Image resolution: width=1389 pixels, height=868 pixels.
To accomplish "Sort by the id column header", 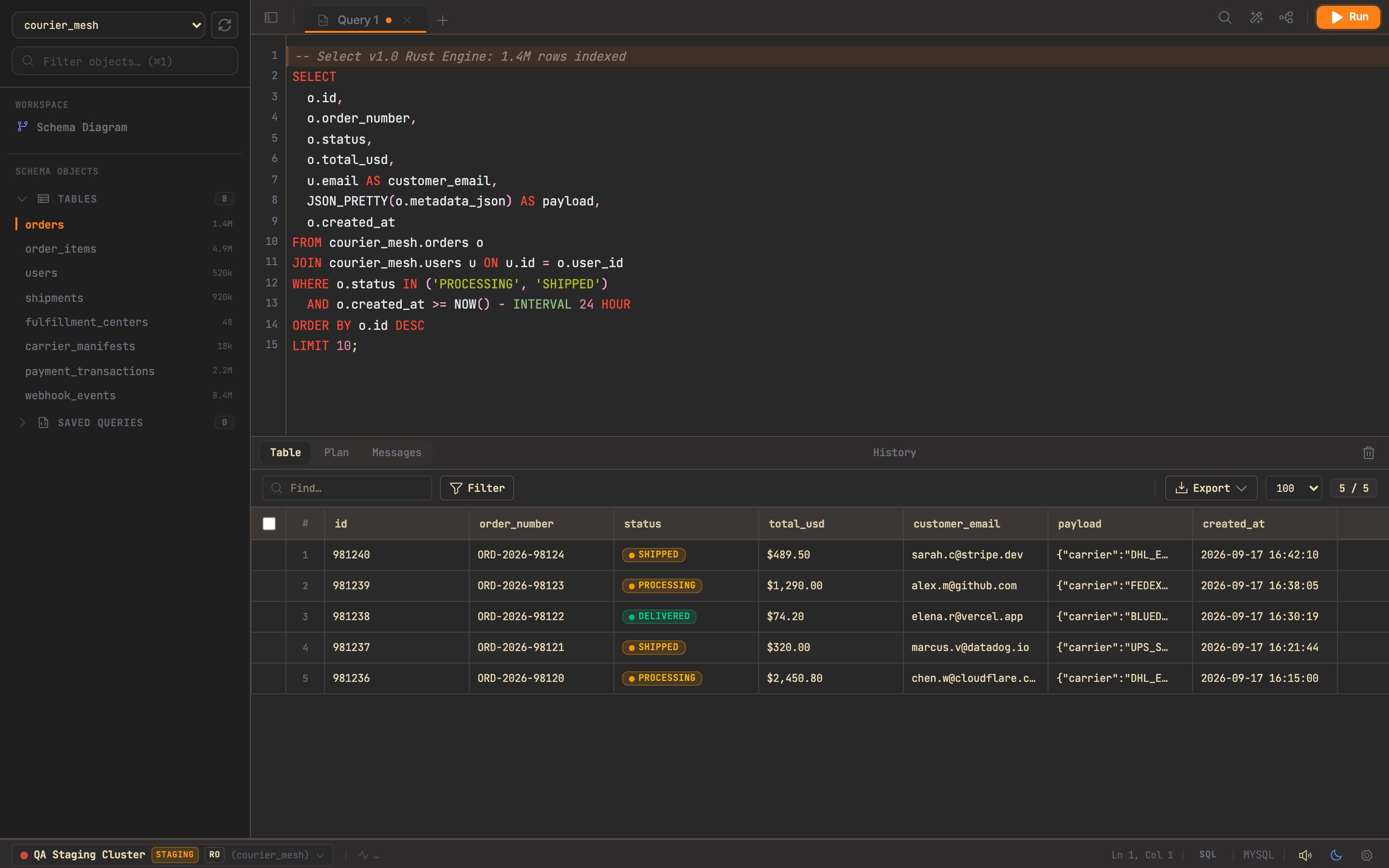I will (x=396, y=524).
